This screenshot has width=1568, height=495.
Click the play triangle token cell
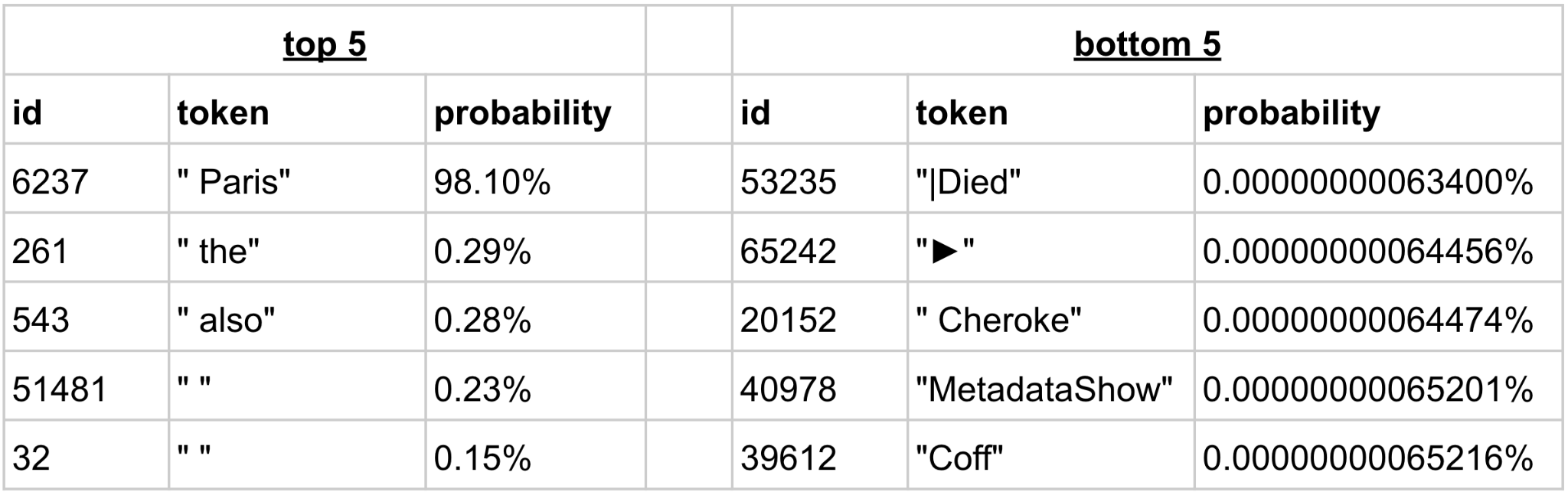pos(946,251)
